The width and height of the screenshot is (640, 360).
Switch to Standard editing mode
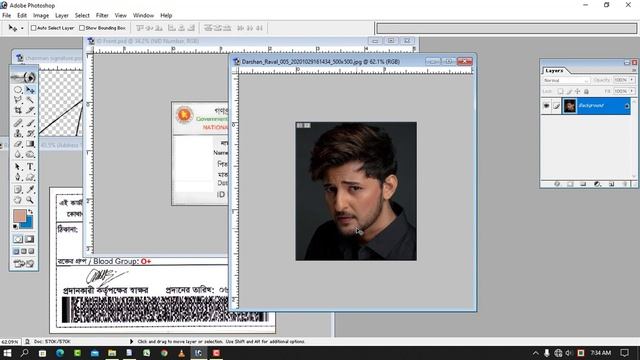(18, 239)
